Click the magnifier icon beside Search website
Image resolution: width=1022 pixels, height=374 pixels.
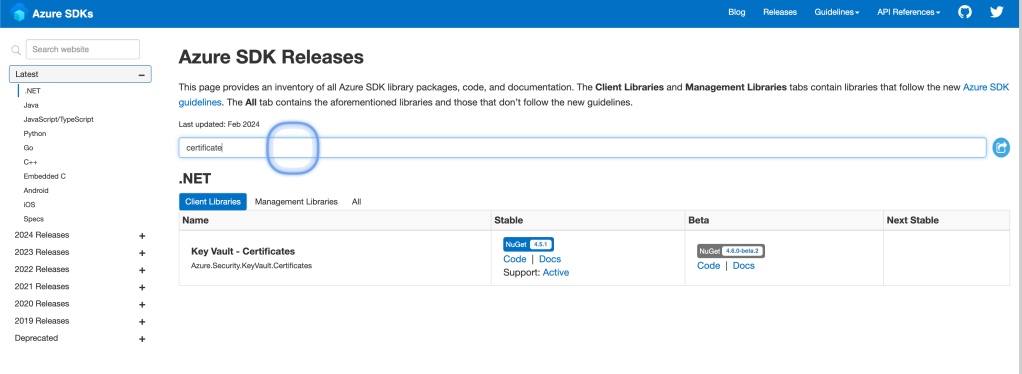(x=16, y=50)
